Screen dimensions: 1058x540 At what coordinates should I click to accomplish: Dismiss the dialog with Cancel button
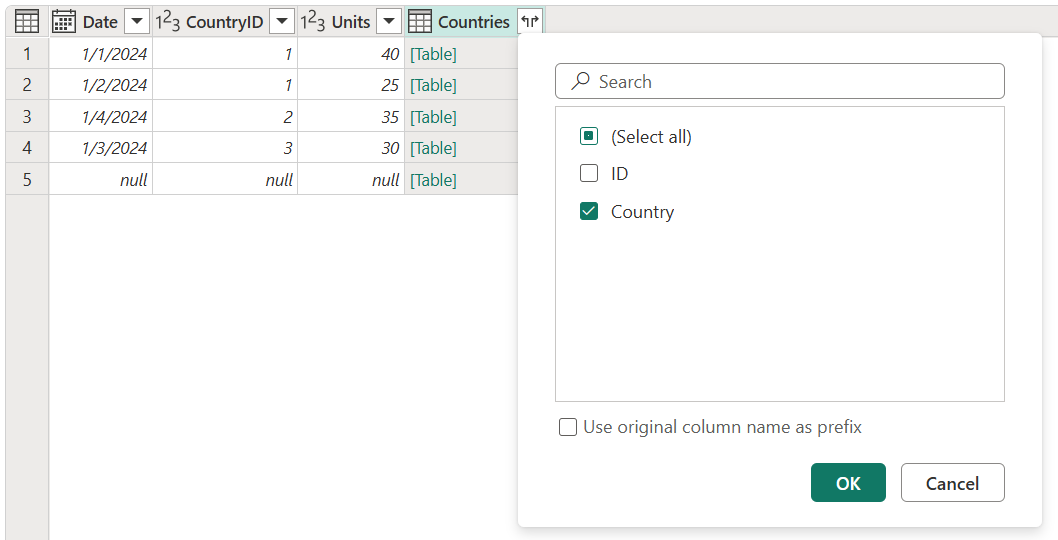952,483
